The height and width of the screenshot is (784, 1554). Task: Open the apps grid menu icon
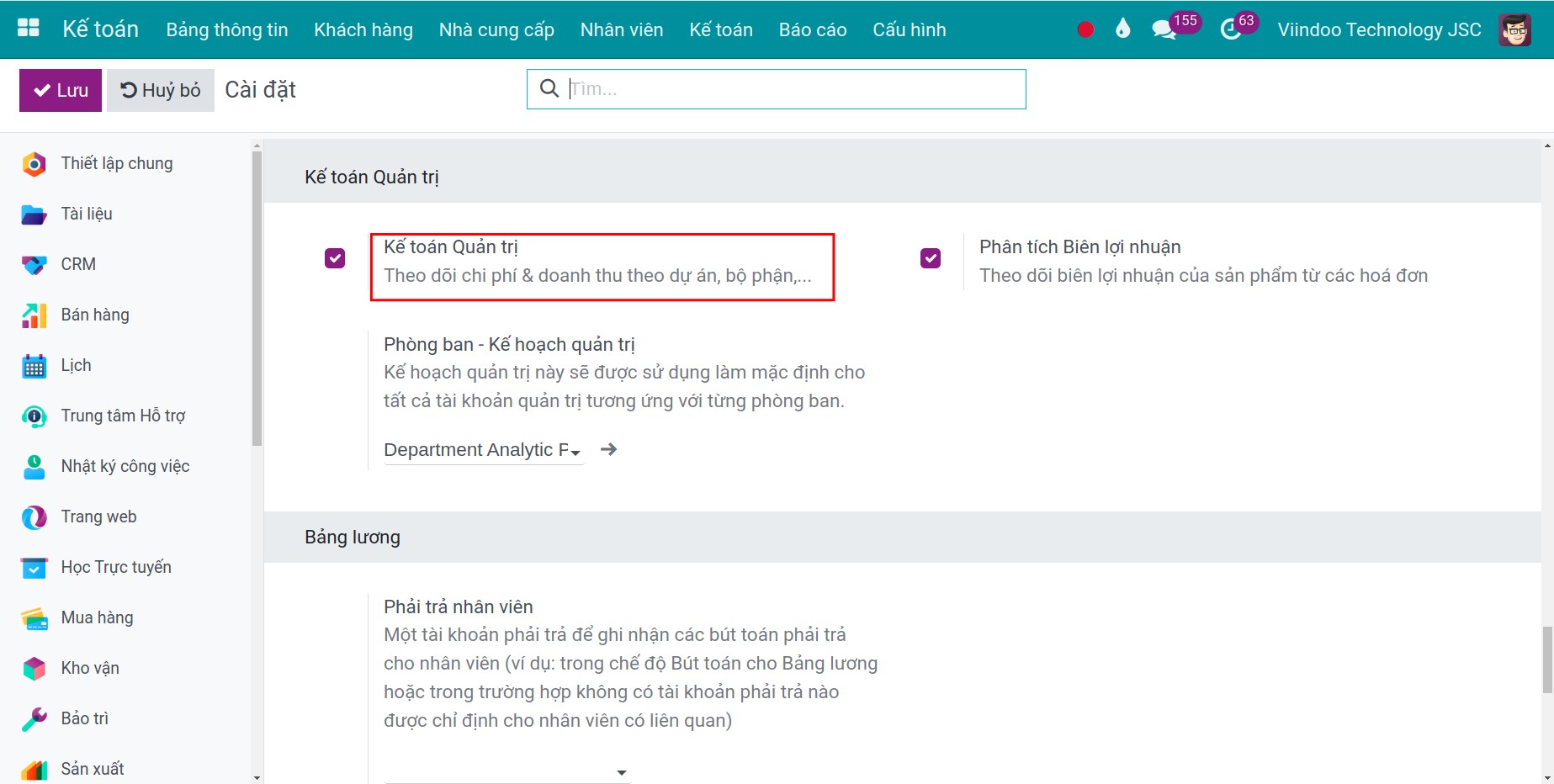[29, 28]
